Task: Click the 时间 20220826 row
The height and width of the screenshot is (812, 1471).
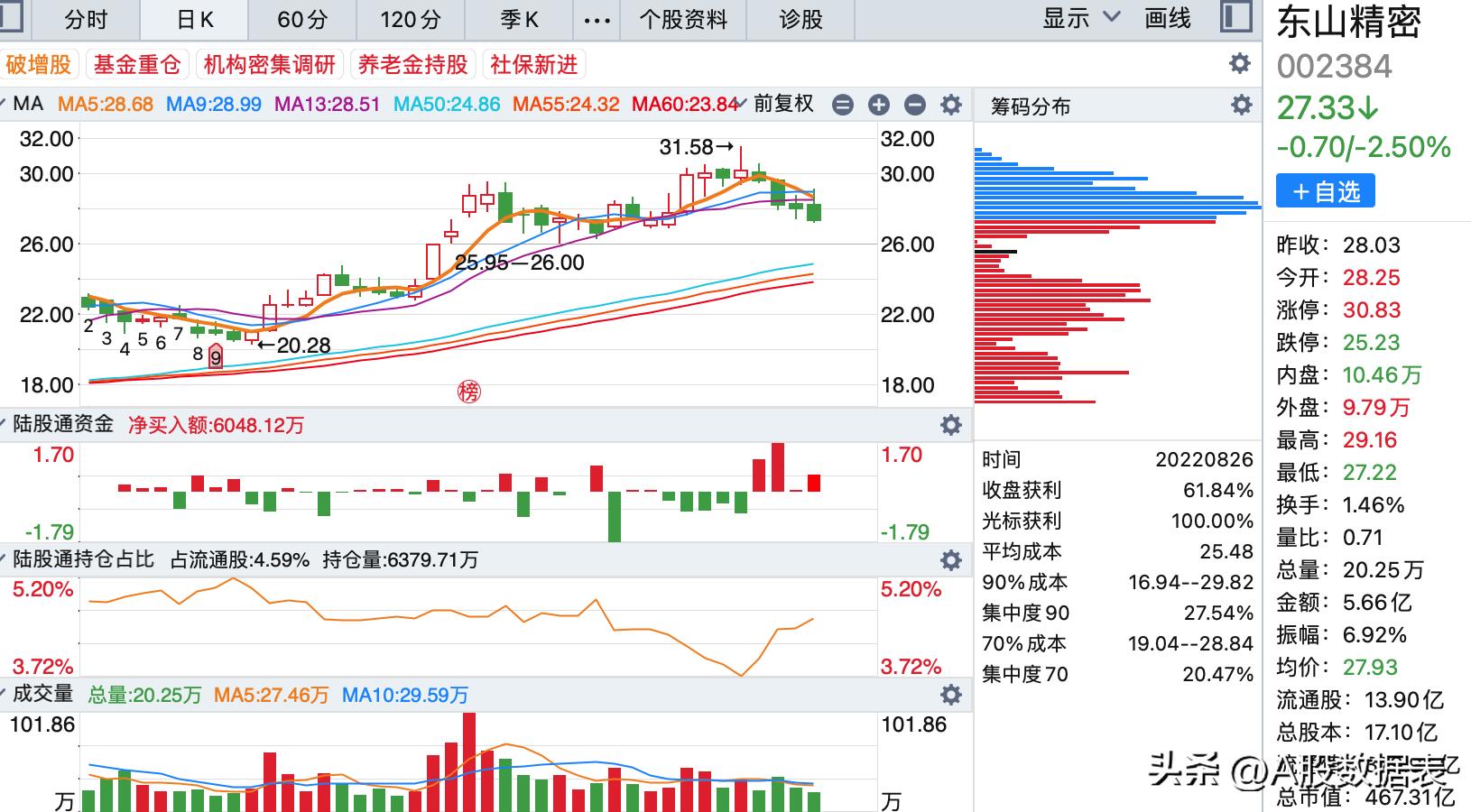Action: 1117,459
